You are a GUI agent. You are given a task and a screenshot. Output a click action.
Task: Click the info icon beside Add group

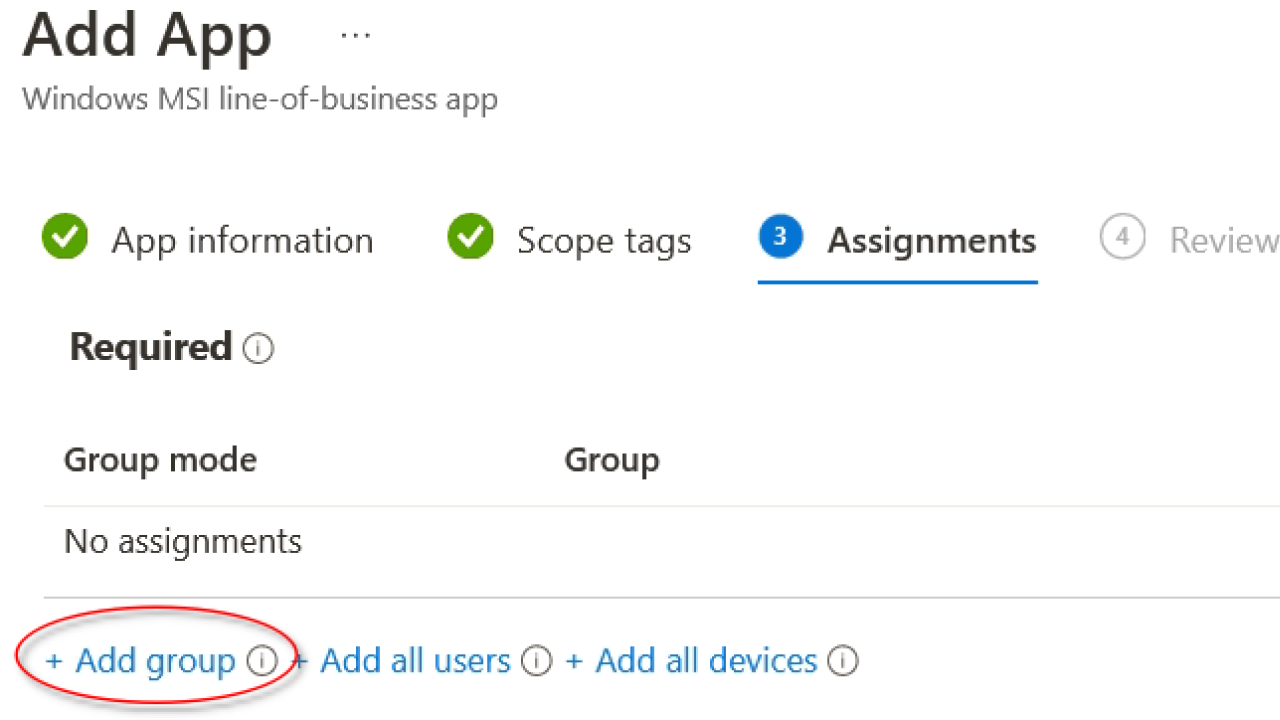pos(262,661)
